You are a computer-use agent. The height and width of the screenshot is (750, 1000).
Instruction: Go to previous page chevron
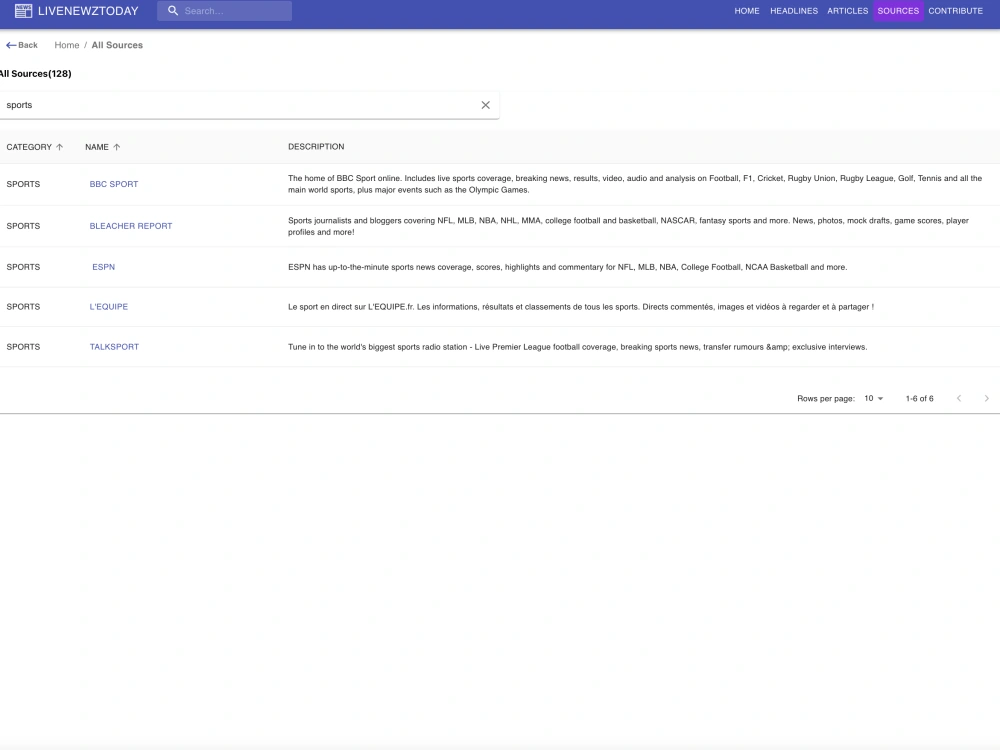pos(959,399)
